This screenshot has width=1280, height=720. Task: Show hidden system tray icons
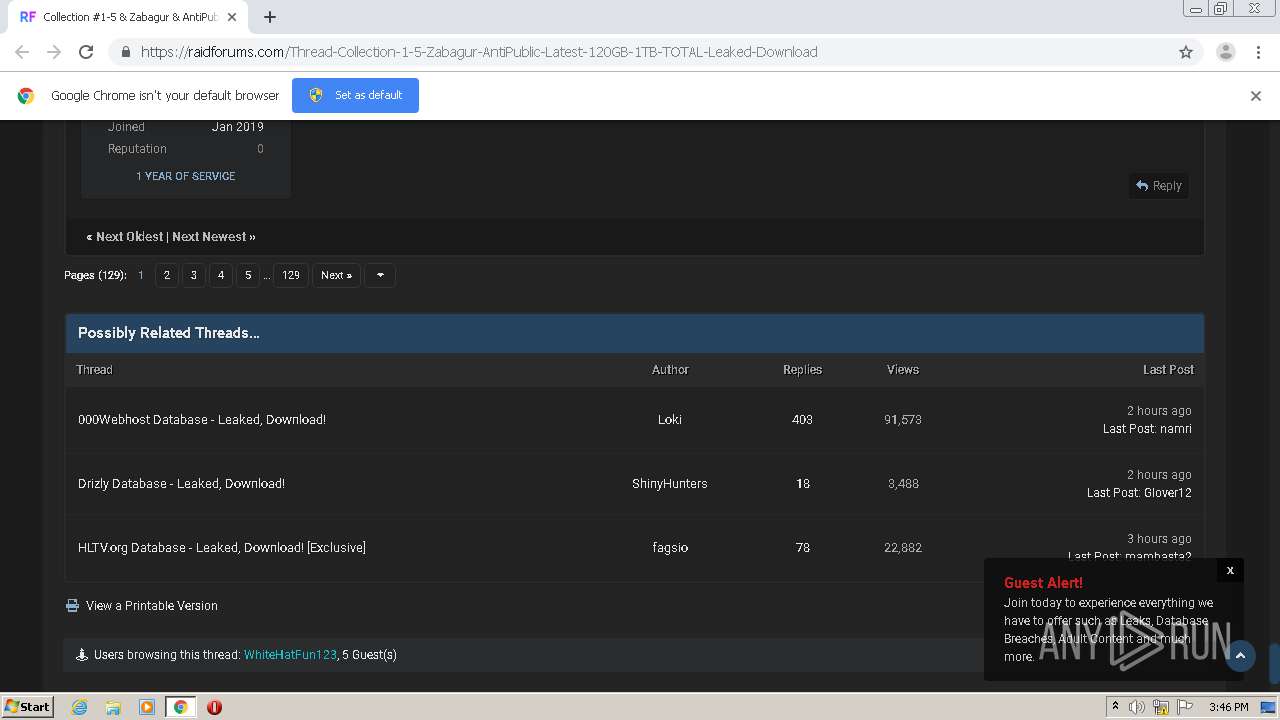click(x=1115, y=706)
